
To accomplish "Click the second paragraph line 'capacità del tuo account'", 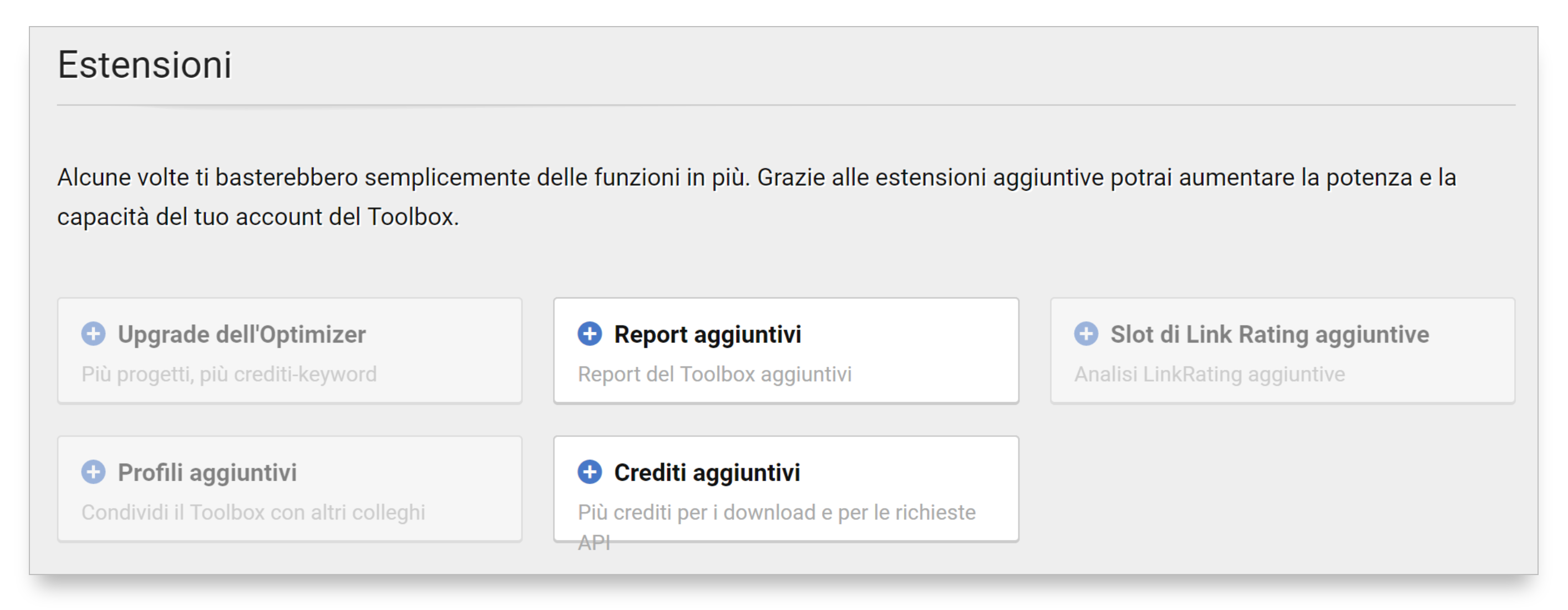I will pos(258,217).
